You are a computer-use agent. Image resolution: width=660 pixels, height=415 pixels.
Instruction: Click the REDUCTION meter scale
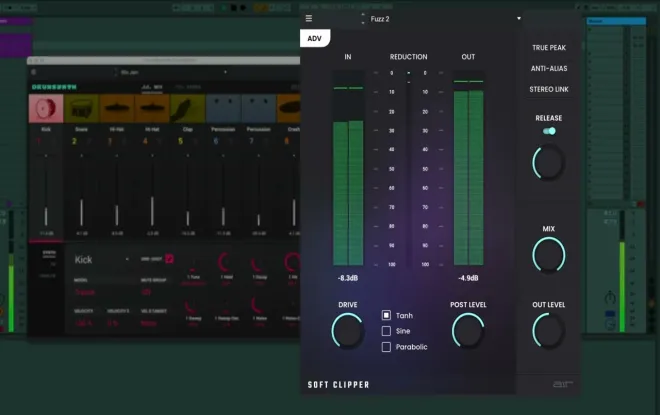pos(408,168)
